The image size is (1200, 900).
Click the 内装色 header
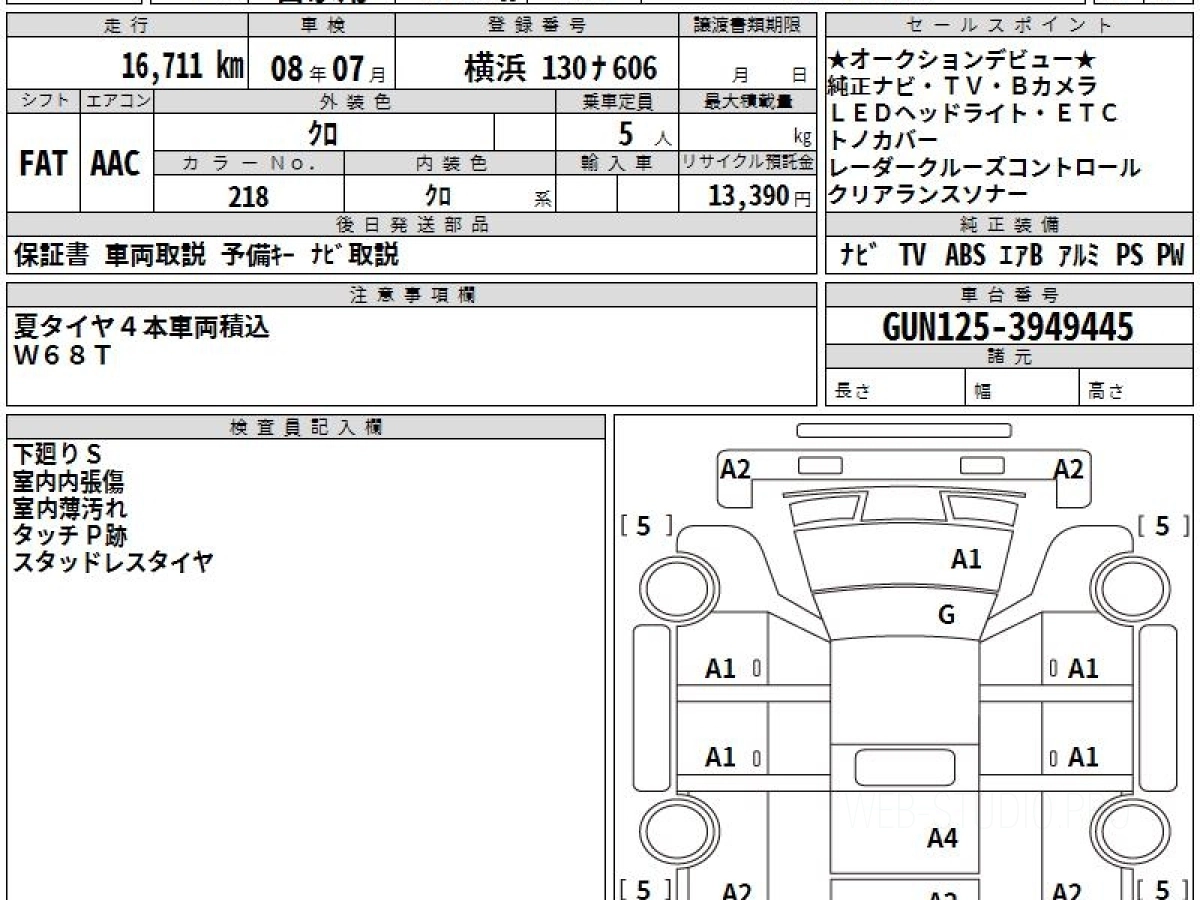point(450,163)
